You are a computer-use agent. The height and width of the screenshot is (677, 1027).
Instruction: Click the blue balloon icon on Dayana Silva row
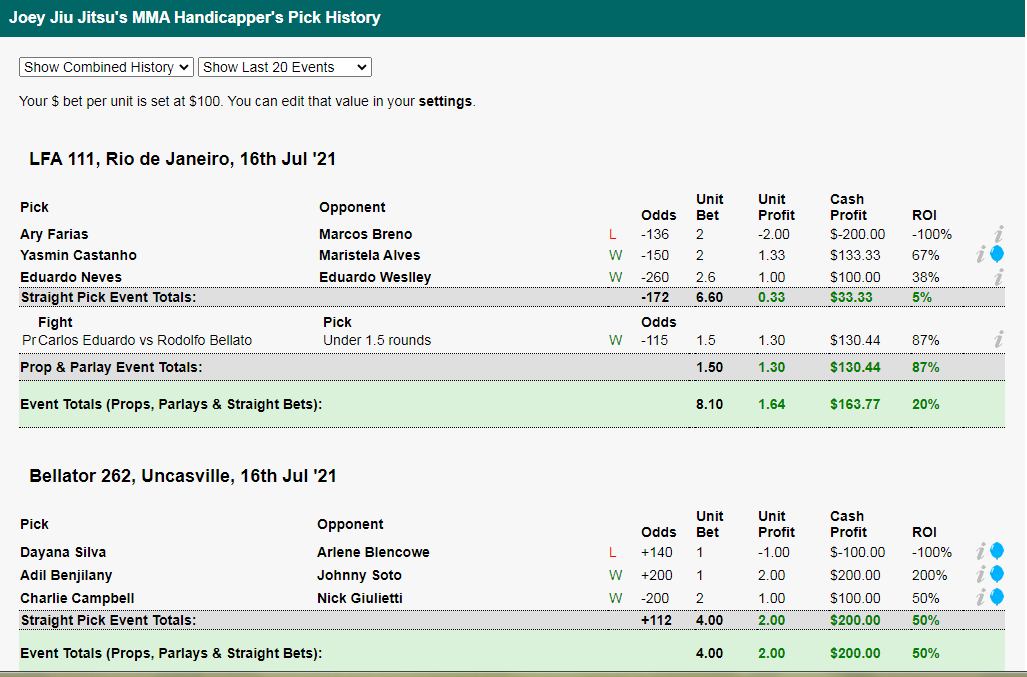point(997,551)
